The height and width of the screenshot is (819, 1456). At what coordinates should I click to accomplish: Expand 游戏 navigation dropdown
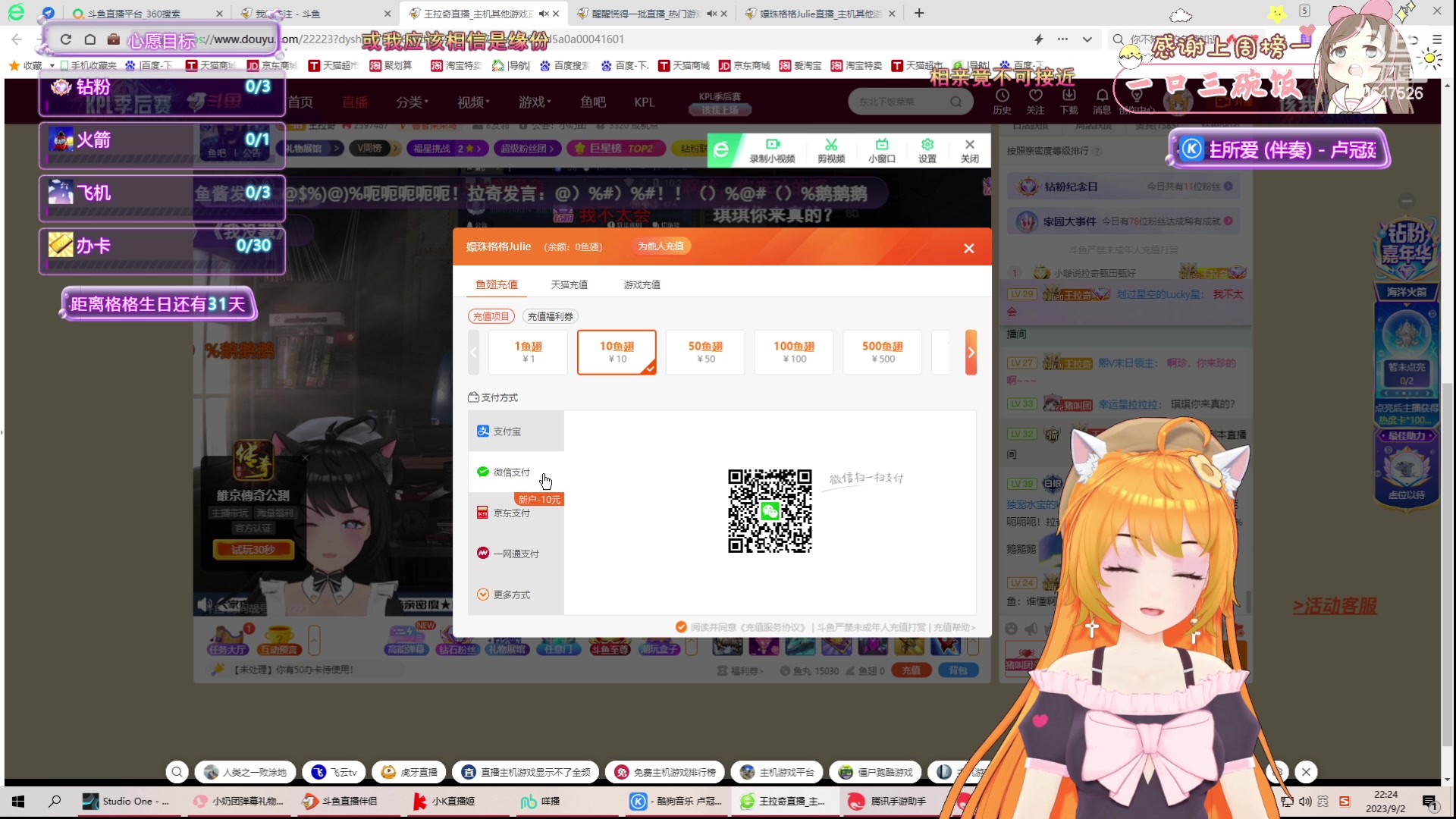[535, 102]
